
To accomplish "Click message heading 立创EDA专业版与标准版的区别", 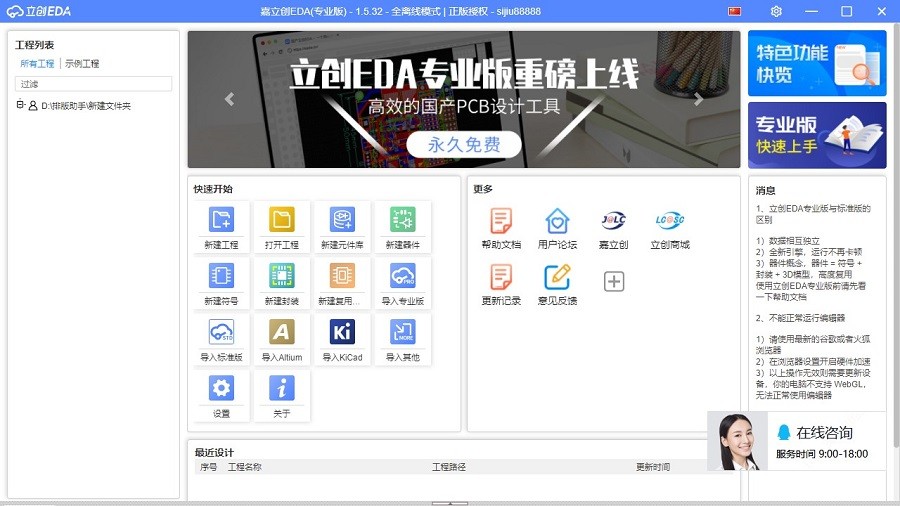I will pos(813,214).
